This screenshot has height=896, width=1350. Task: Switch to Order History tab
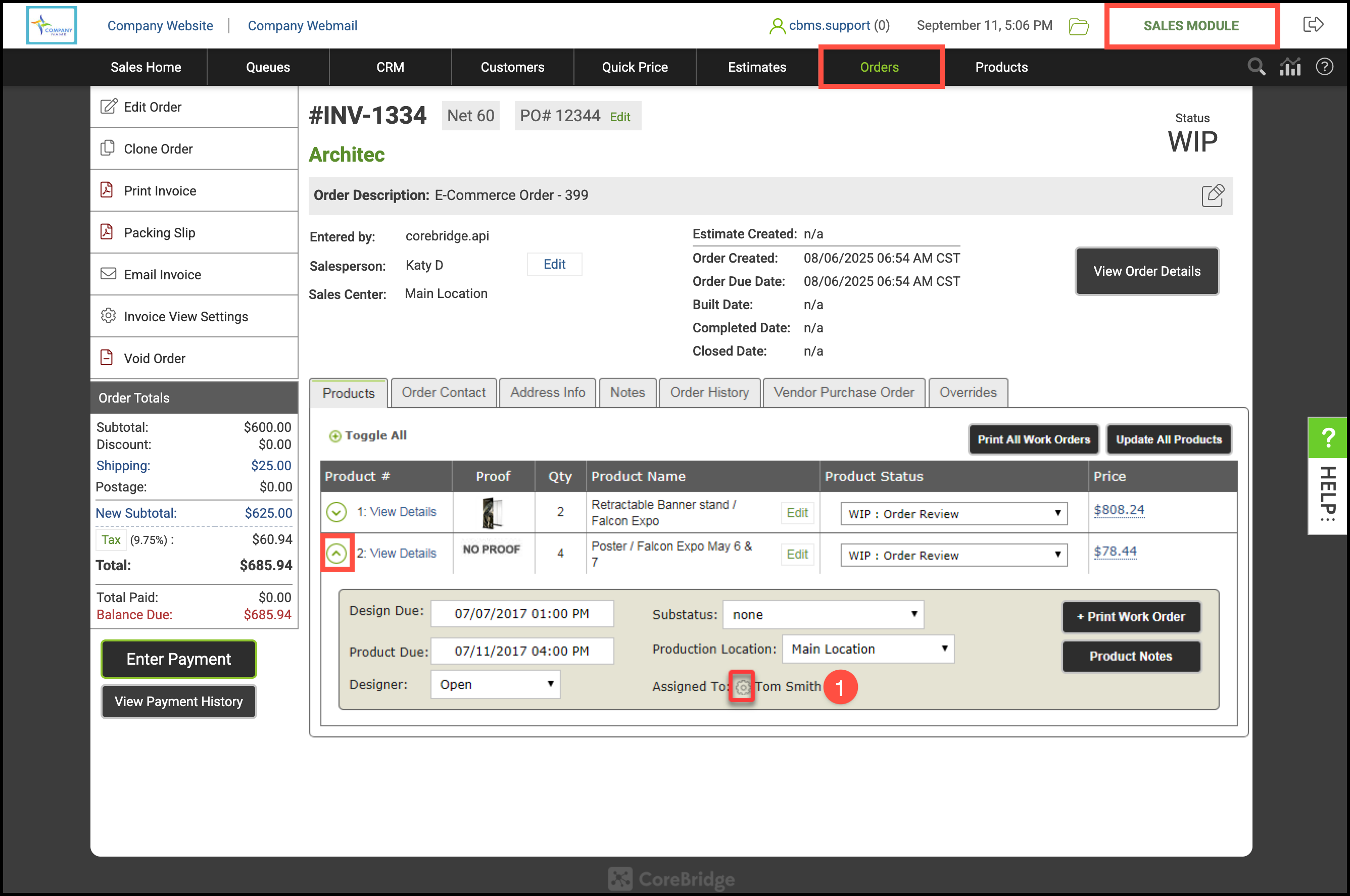pos(709,392)
